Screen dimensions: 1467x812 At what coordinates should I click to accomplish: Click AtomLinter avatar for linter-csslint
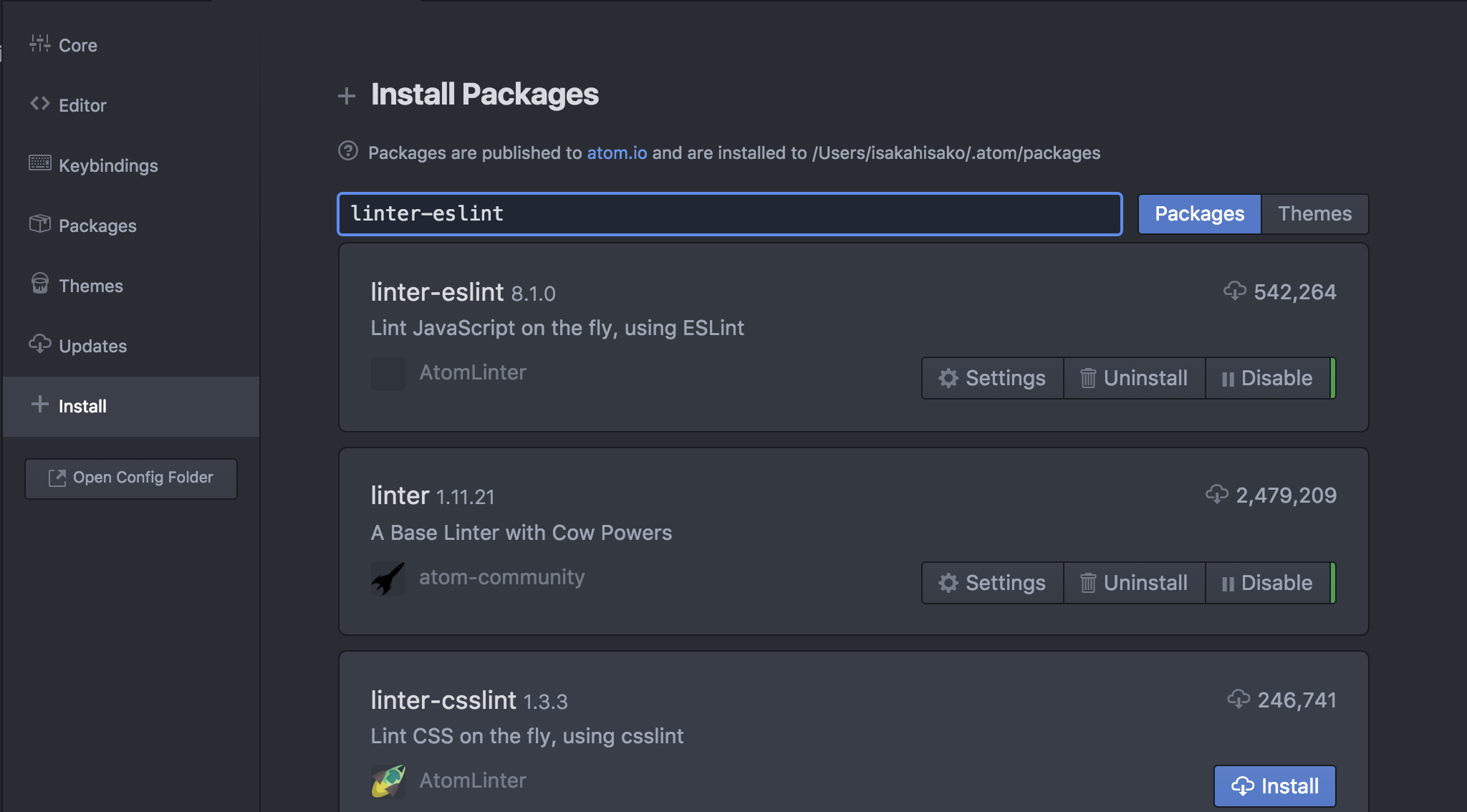[388, 781]
